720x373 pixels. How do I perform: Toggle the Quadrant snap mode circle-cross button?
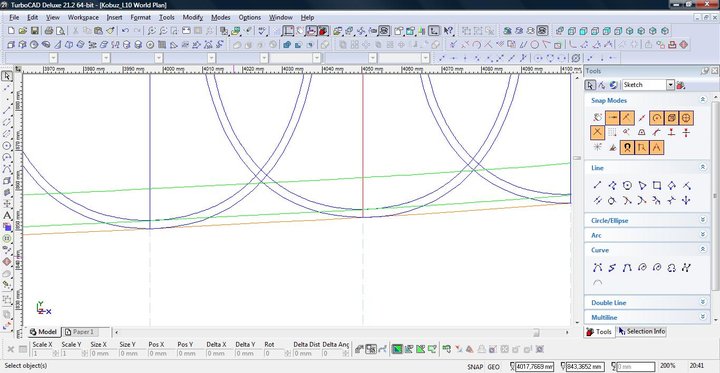click(x=686, y=118)
